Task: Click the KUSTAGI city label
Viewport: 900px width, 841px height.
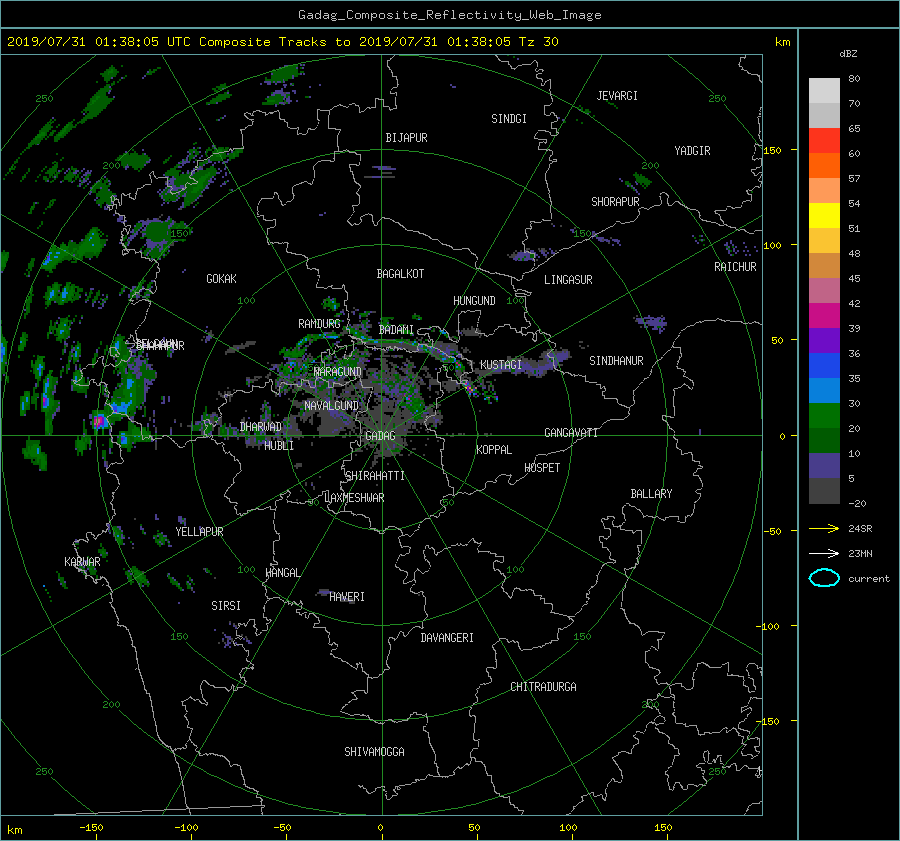Action: point(501,365)
